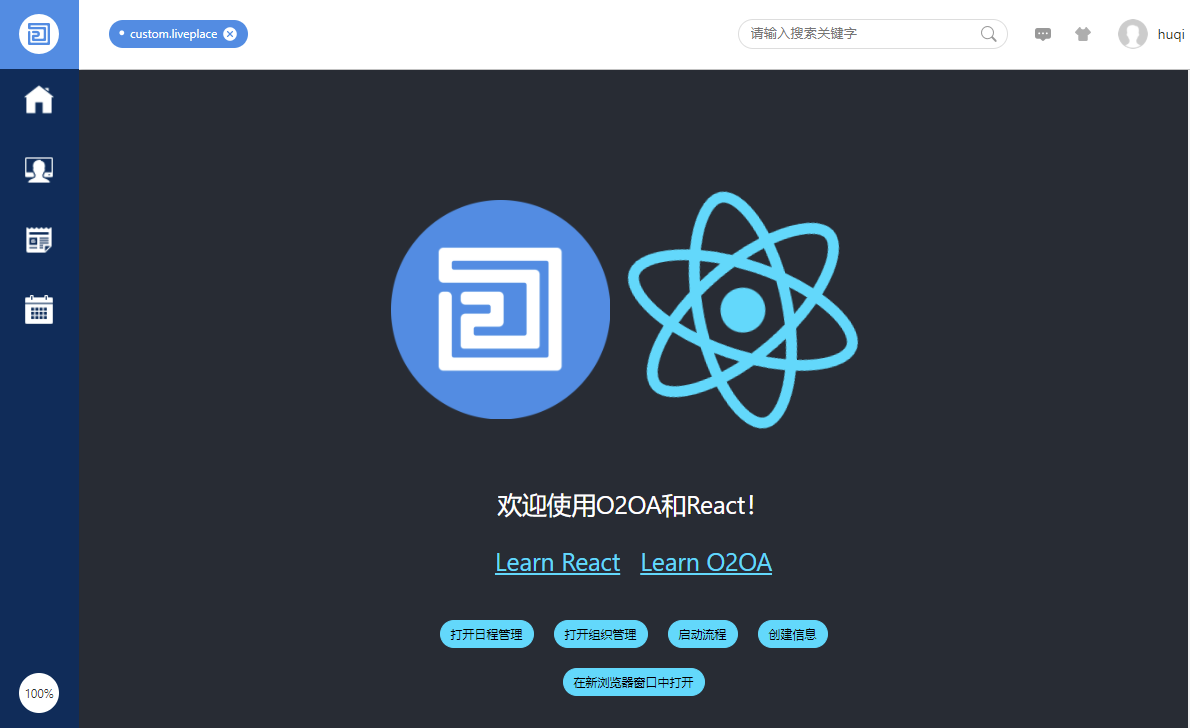The height and width of the screenshot is (728, 1190).
Task: Open the Home icon in sidebar
Action: (39, 100)
